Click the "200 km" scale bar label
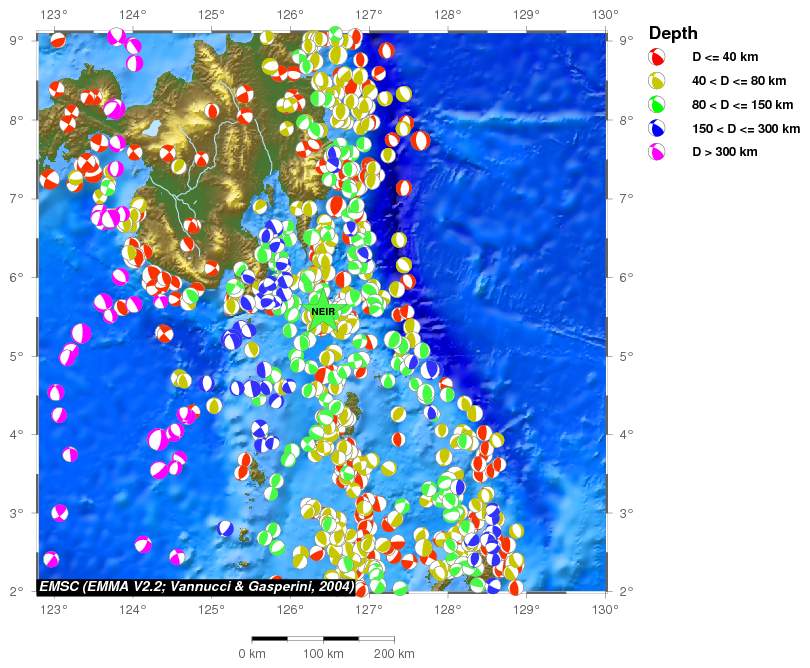Viewport: 810px width, 668px height. pos(393,654)
